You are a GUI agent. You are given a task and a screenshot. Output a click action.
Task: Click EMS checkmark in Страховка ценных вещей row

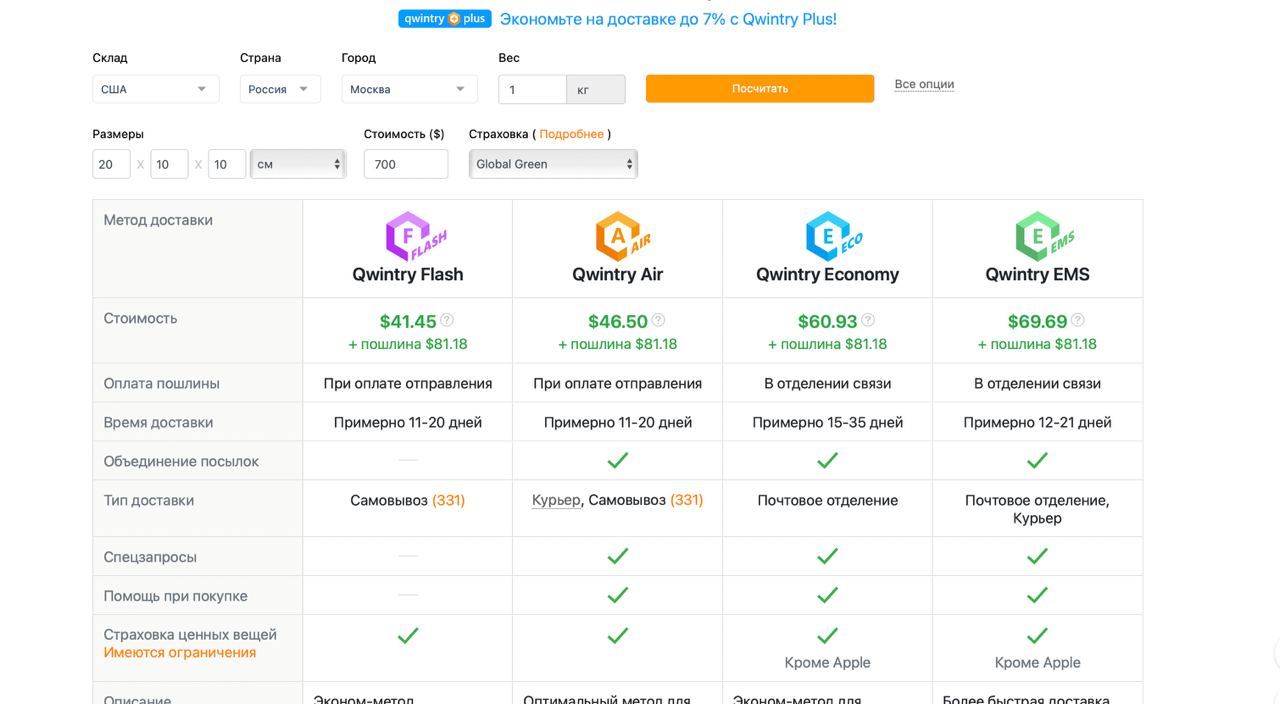tap(1037, 635)
